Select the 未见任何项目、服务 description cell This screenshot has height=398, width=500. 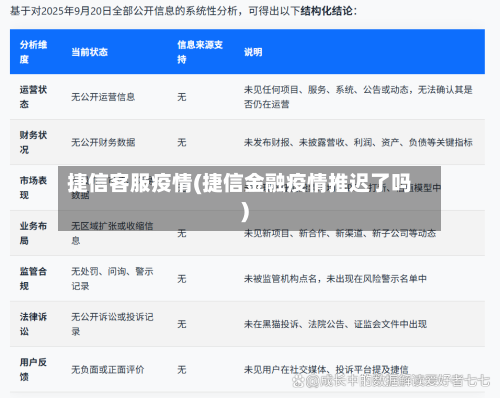pos(358,97)
